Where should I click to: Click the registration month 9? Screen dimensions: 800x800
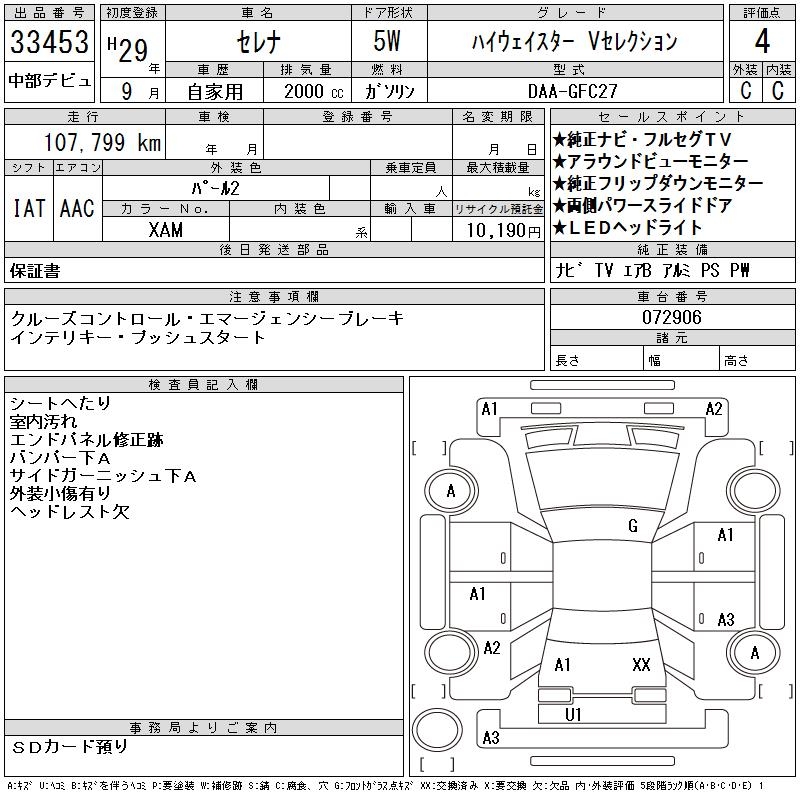click(x=127, y=91)
